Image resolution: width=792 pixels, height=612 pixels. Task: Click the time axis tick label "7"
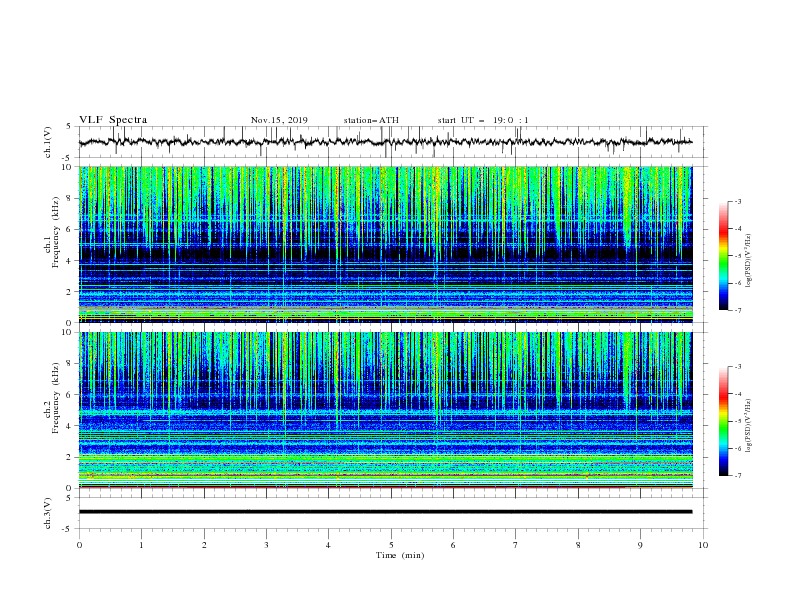(x=516, y=545)
